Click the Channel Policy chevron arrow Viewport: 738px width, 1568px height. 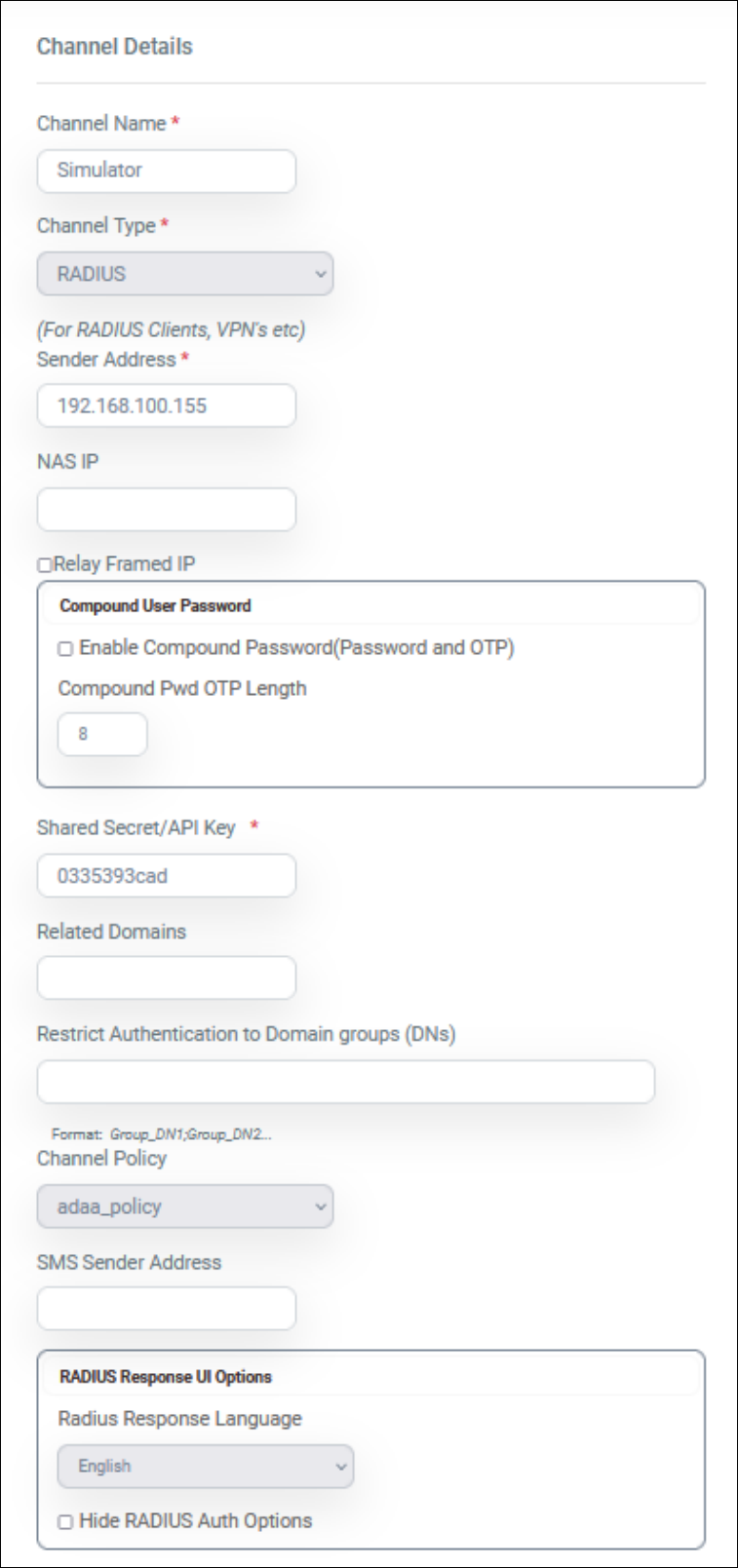coord(321,1206)
